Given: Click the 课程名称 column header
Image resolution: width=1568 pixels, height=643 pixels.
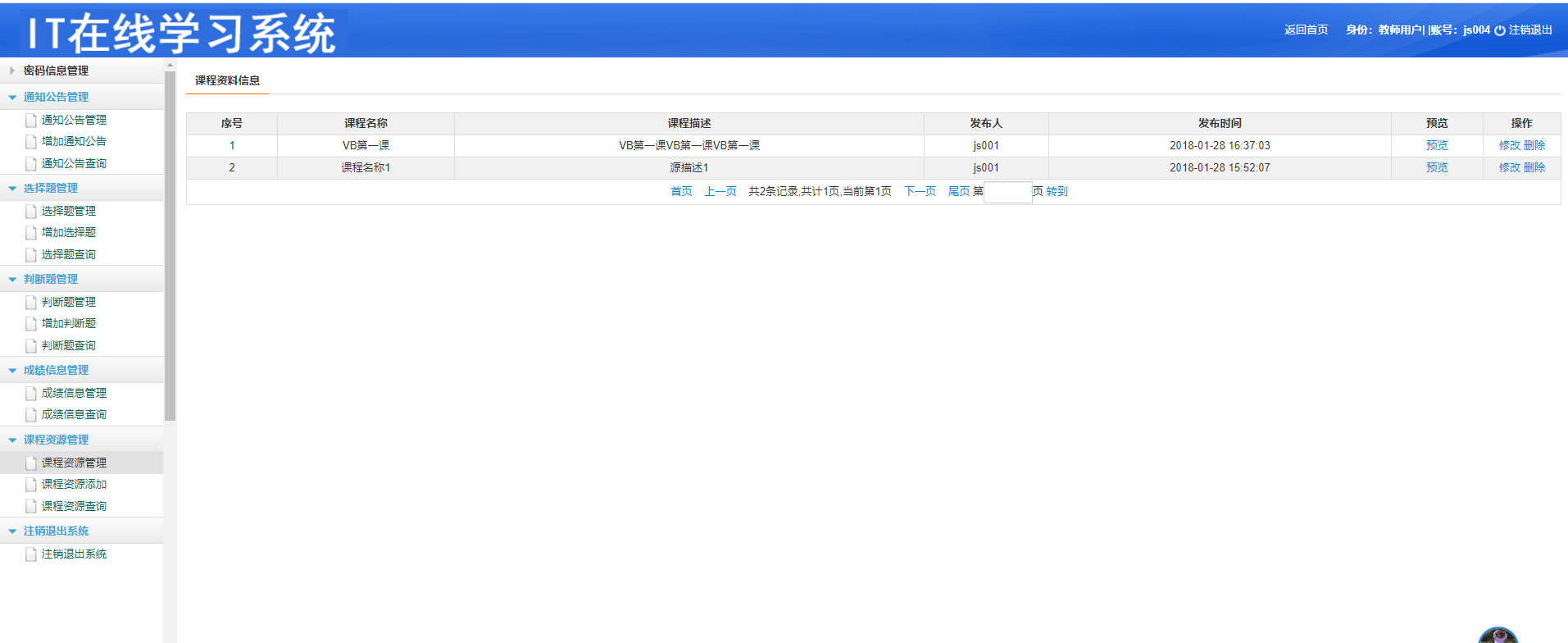Looking at the screenshot, I should (x=366, y=123).
